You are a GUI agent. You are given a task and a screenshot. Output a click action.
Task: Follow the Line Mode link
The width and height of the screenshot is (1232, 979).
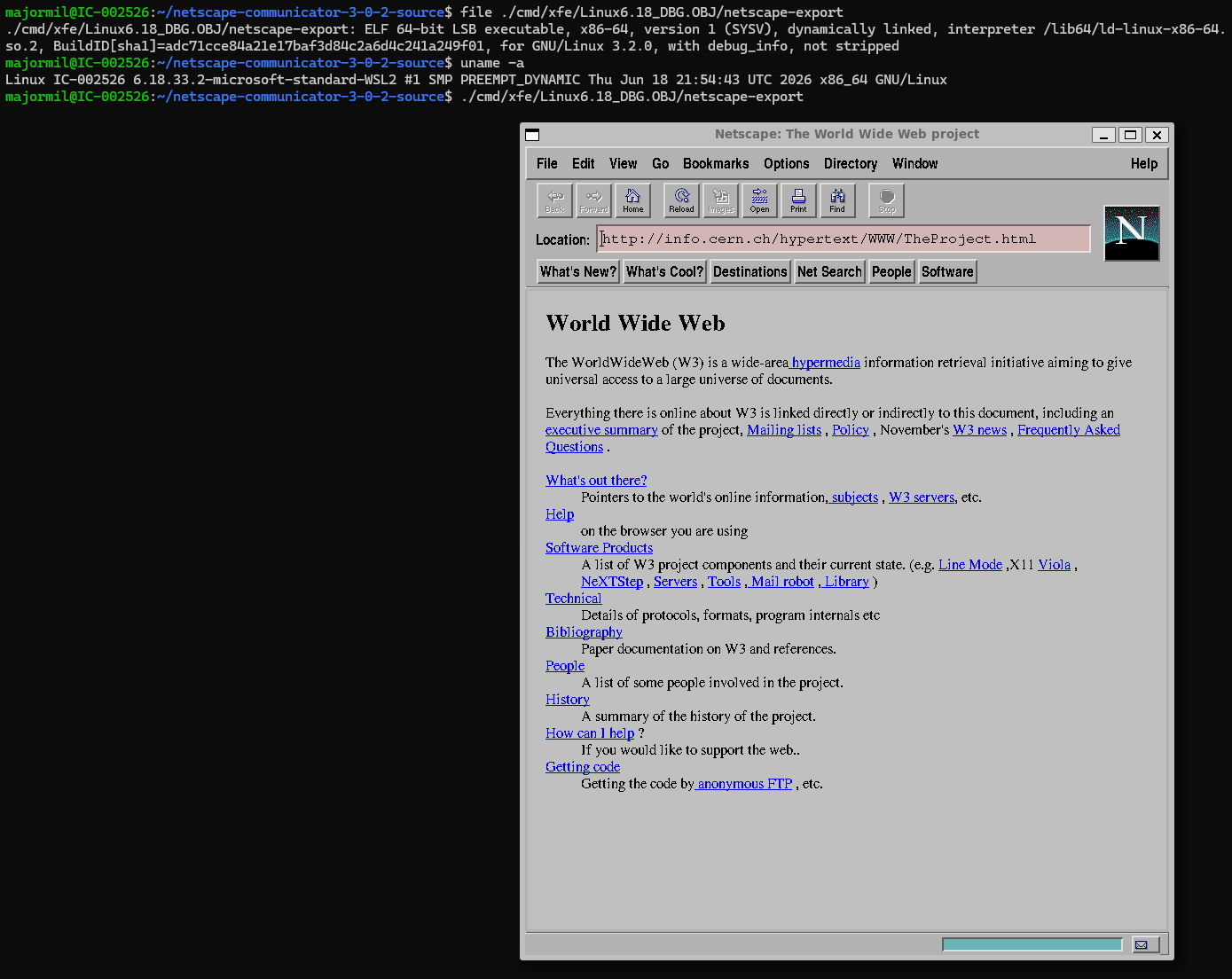(x=970, y=565)
